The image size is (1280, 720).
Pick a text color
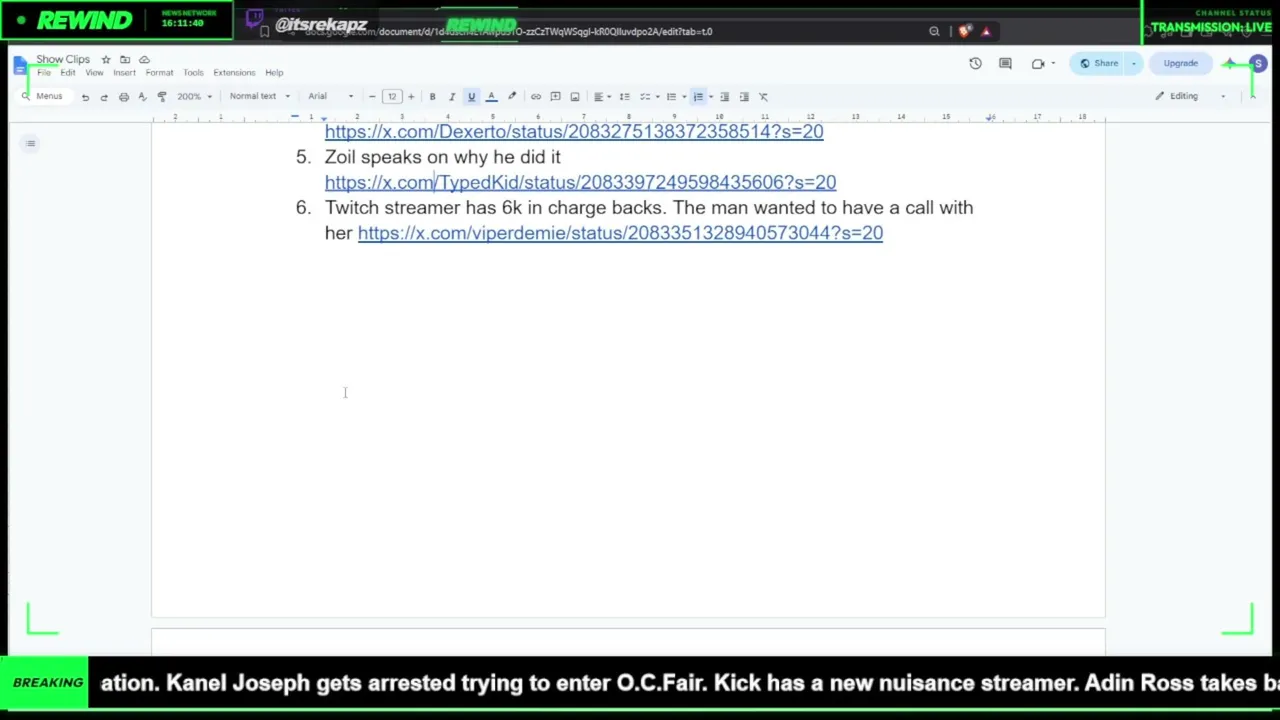click(x=491, y=97)
